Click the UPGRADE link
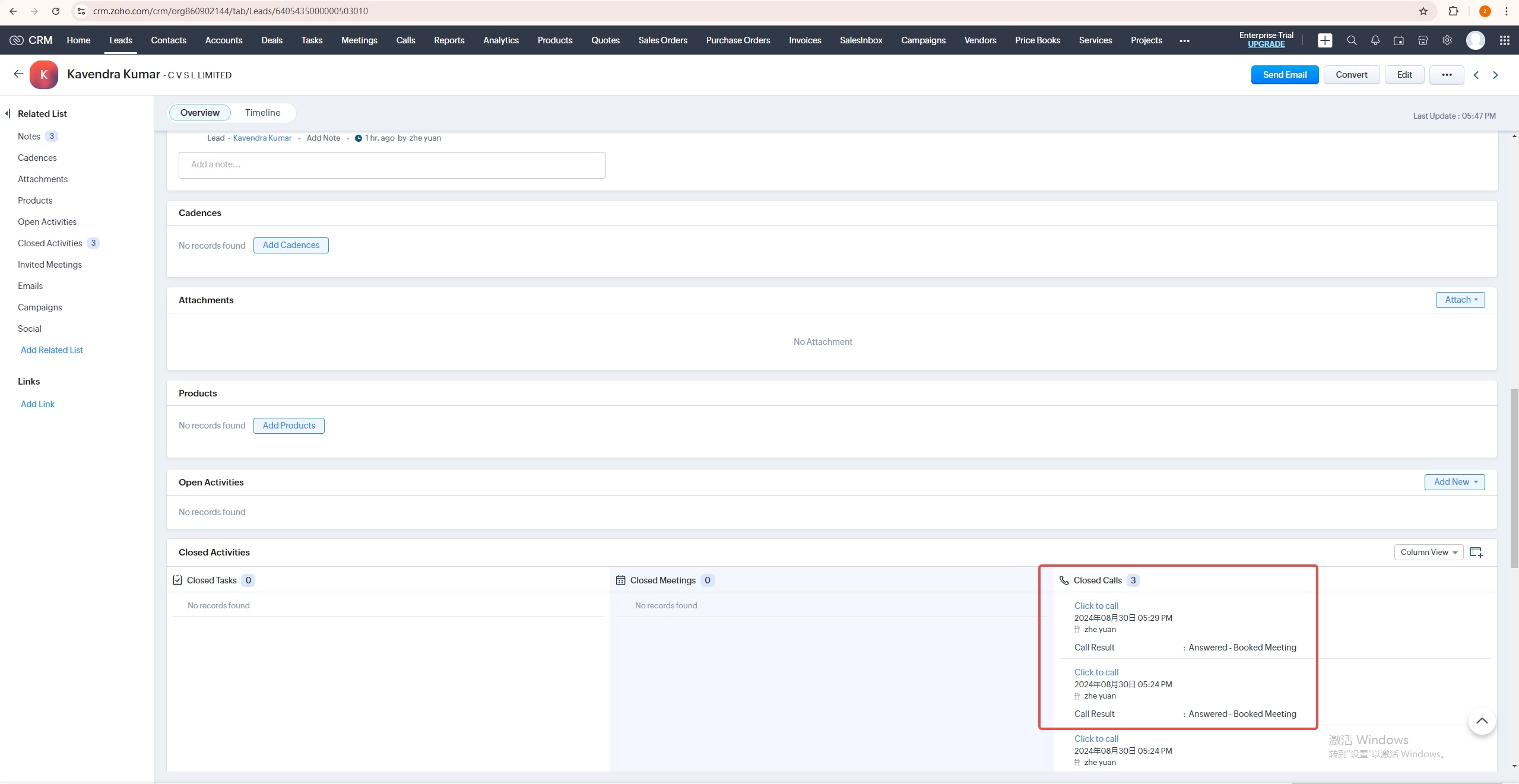Image resolution: width=1519 pixels, height=784 pixels. point(1266,45)
